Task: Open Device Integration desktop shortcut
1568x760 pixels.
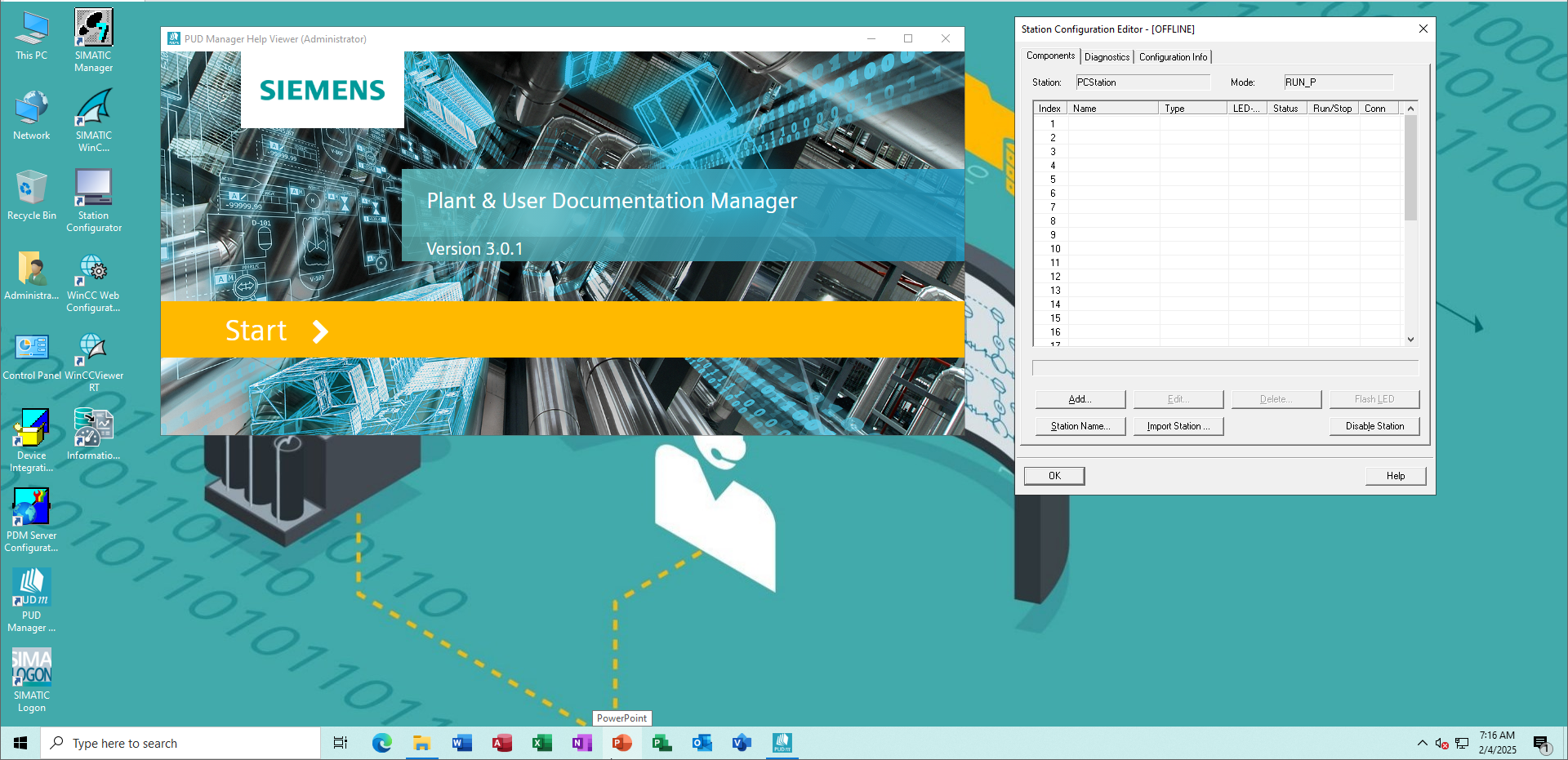Action: (32, 441)
